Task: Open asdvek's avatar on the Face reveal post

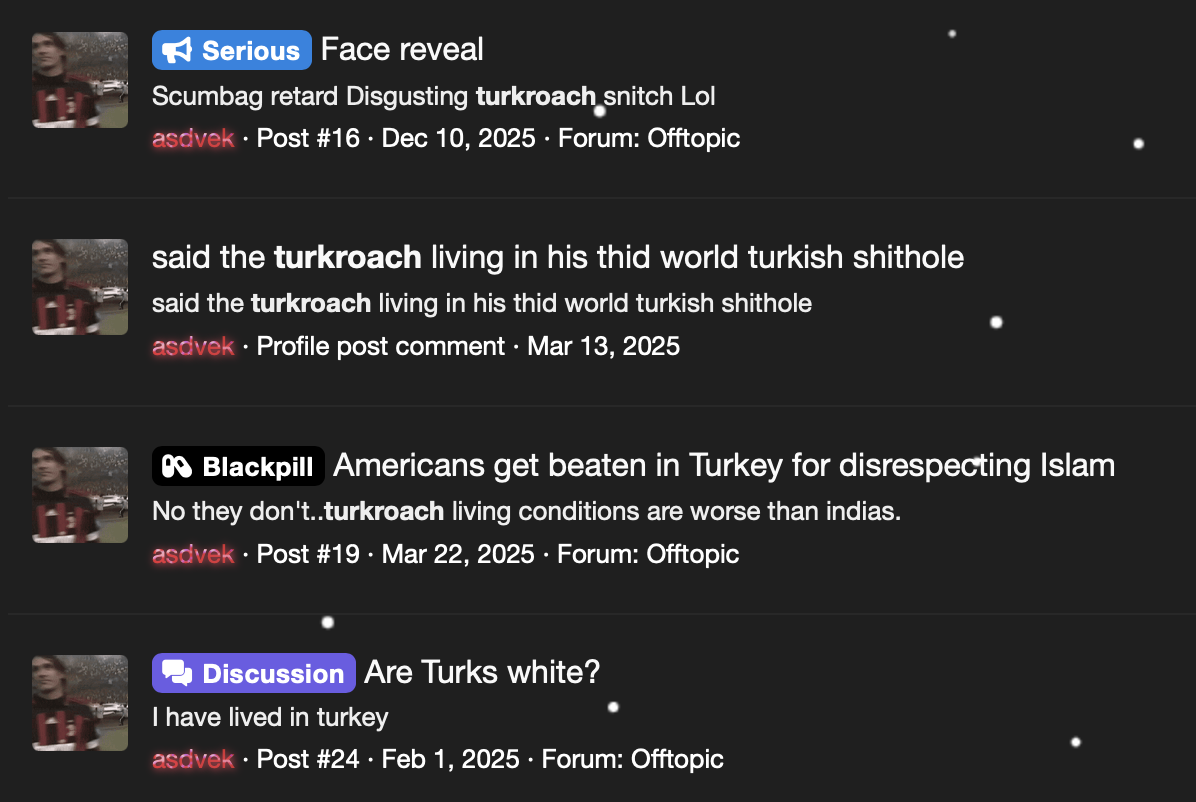Action: coord(79,80)
